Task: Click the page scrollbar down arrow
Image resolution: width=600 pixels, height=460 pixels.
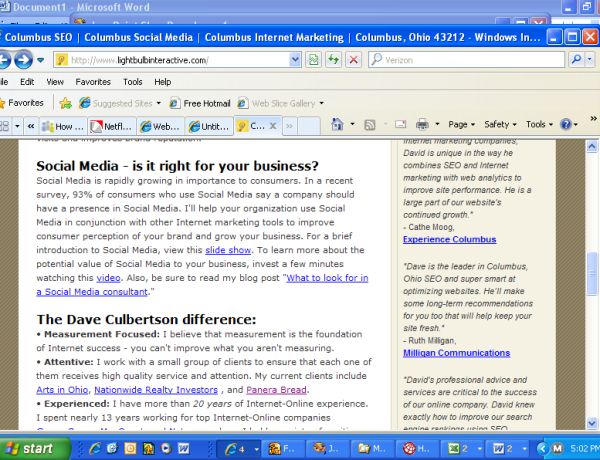Action: point(592,423)
